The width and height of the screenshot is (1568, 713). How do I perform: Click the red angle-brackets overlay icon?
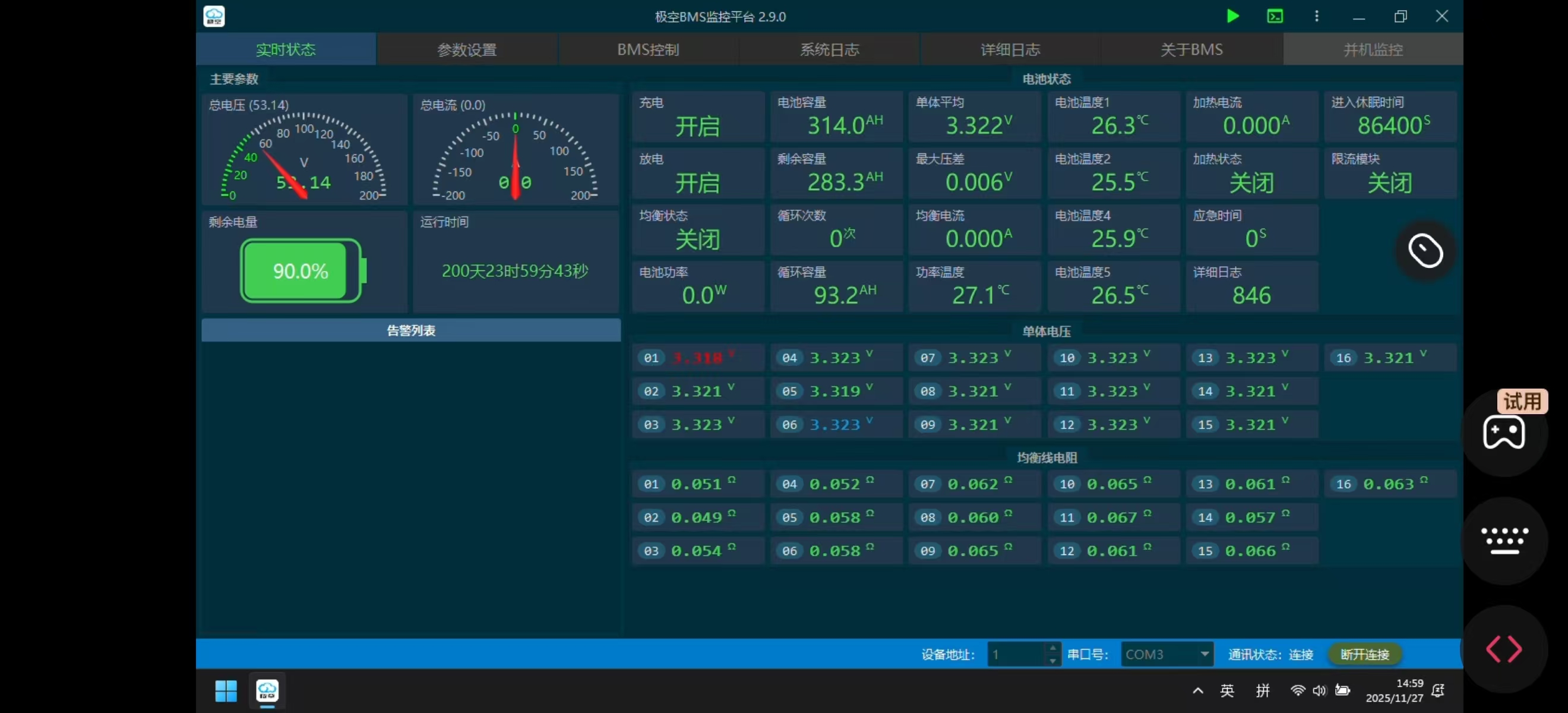1503,648
